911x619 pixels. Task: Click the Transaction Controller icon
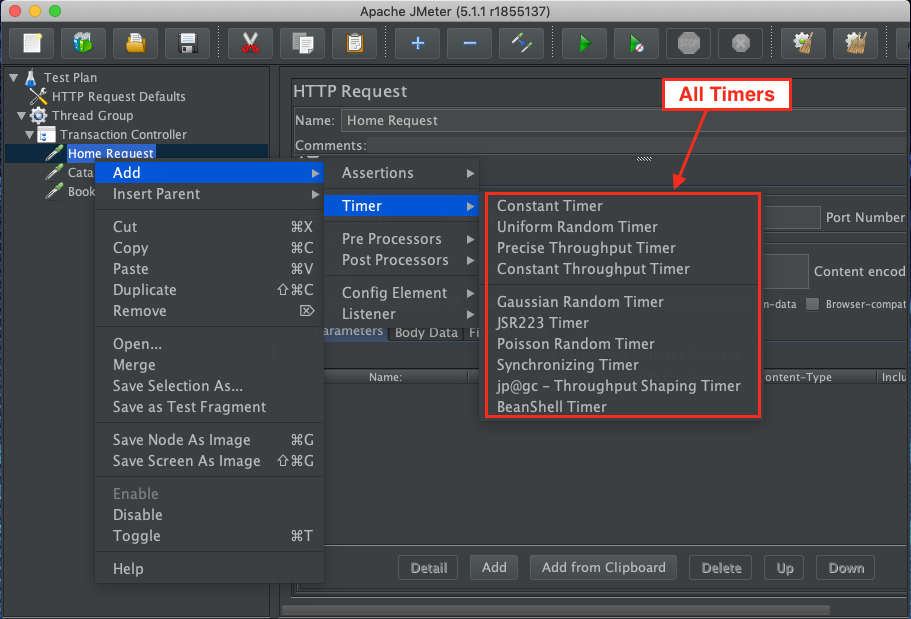[x=46, y=135]
